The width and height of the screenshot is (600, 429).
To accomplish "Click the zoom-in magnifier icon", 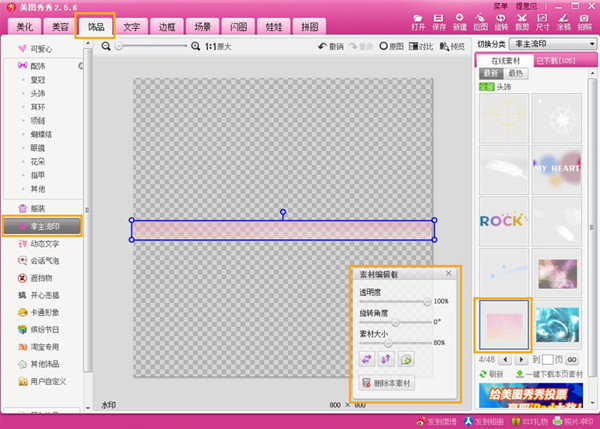I will click(195, 46).
